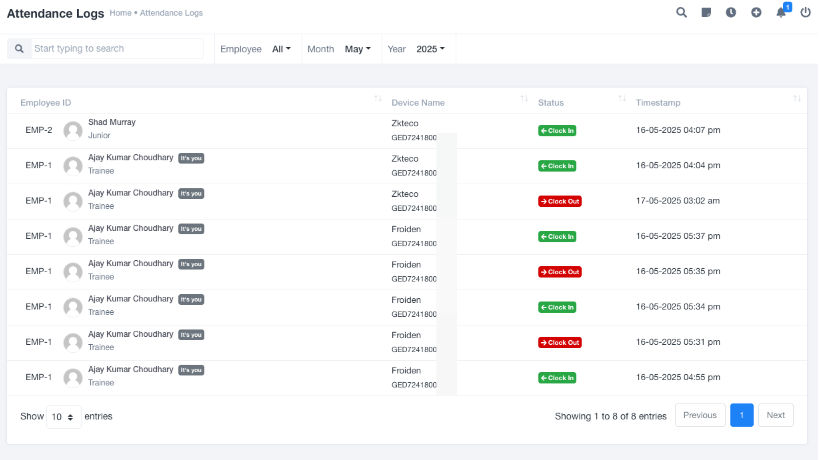Change entries-per-page selector showing 10
819x460 pixels.
63,416
